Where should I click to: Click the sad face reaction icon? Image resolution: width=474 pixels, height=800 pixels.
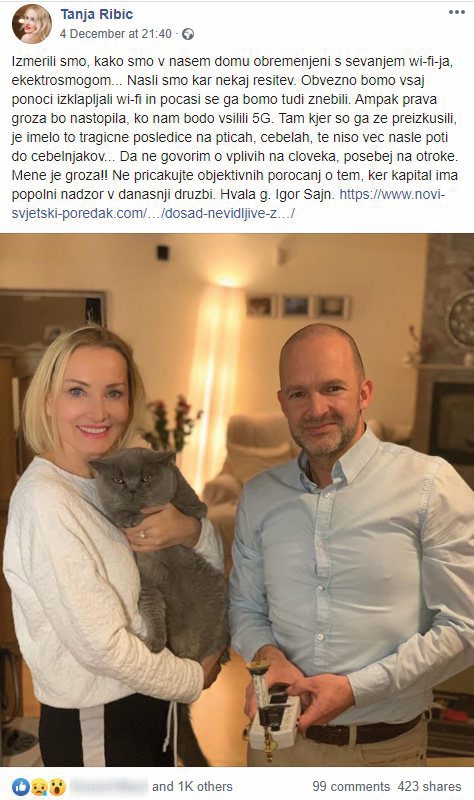coord(39,786)
